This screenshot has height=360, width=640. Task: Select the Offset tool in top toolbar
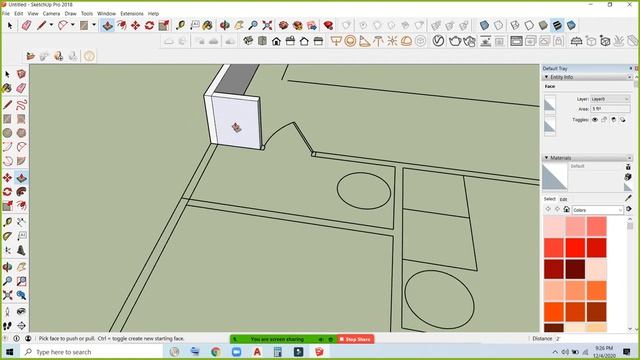coord(121,26)
